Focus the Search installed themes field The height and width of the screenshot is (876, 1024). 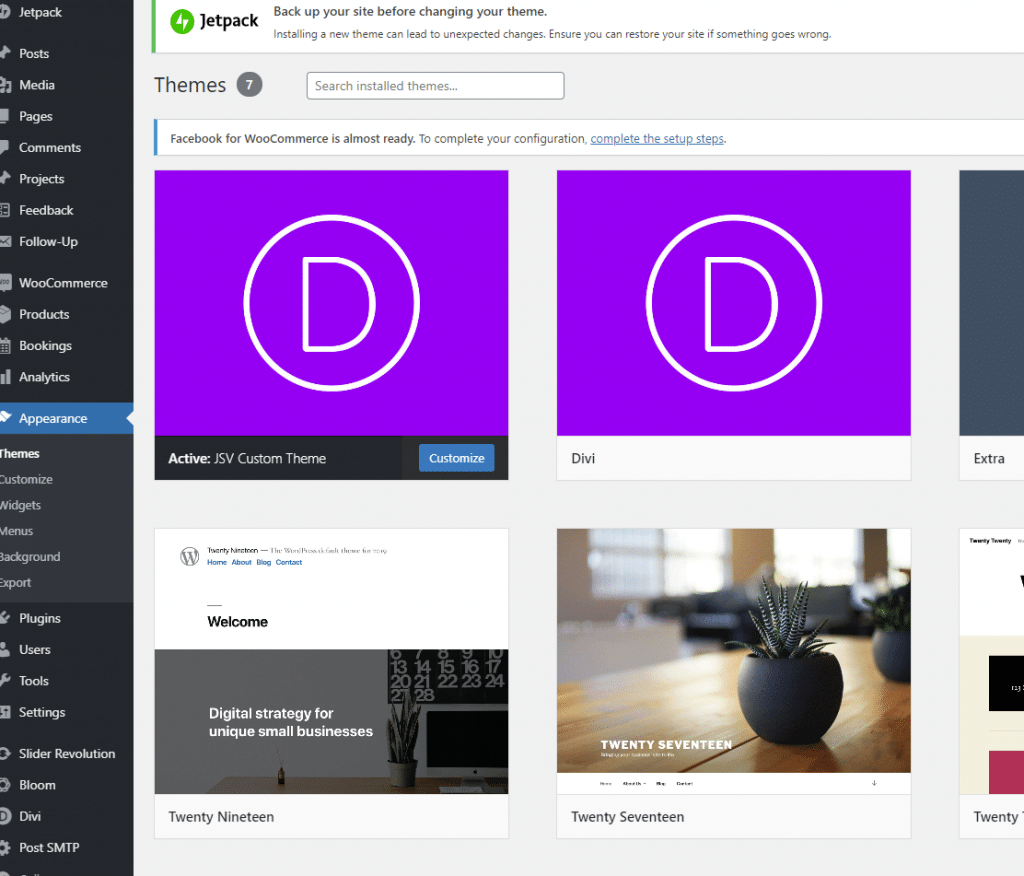coord(435,86)
